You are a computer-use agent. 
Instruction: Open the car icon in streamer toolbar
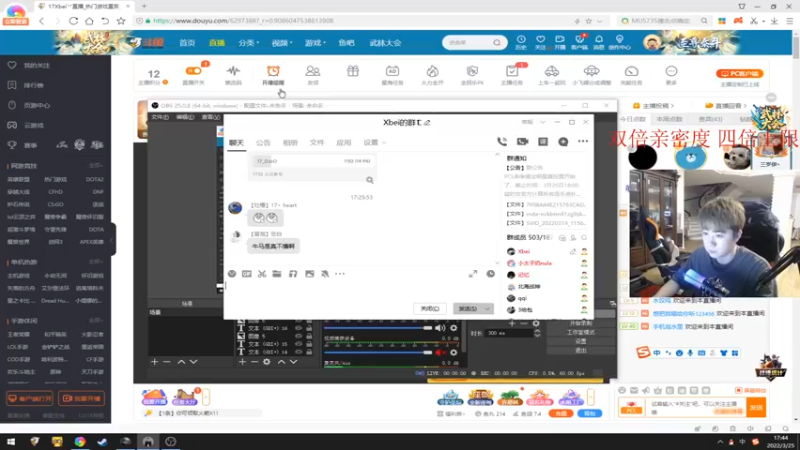click(552, 71)
